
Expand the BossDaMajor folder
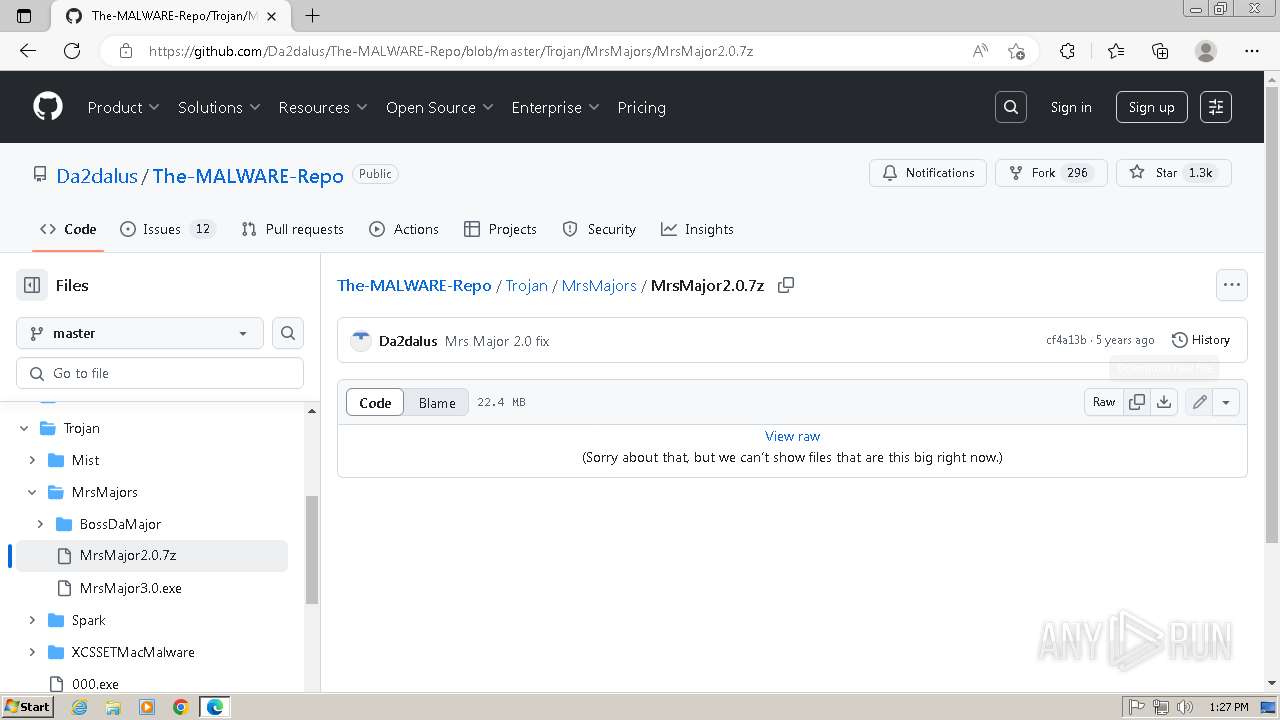(x=40, y=524)
